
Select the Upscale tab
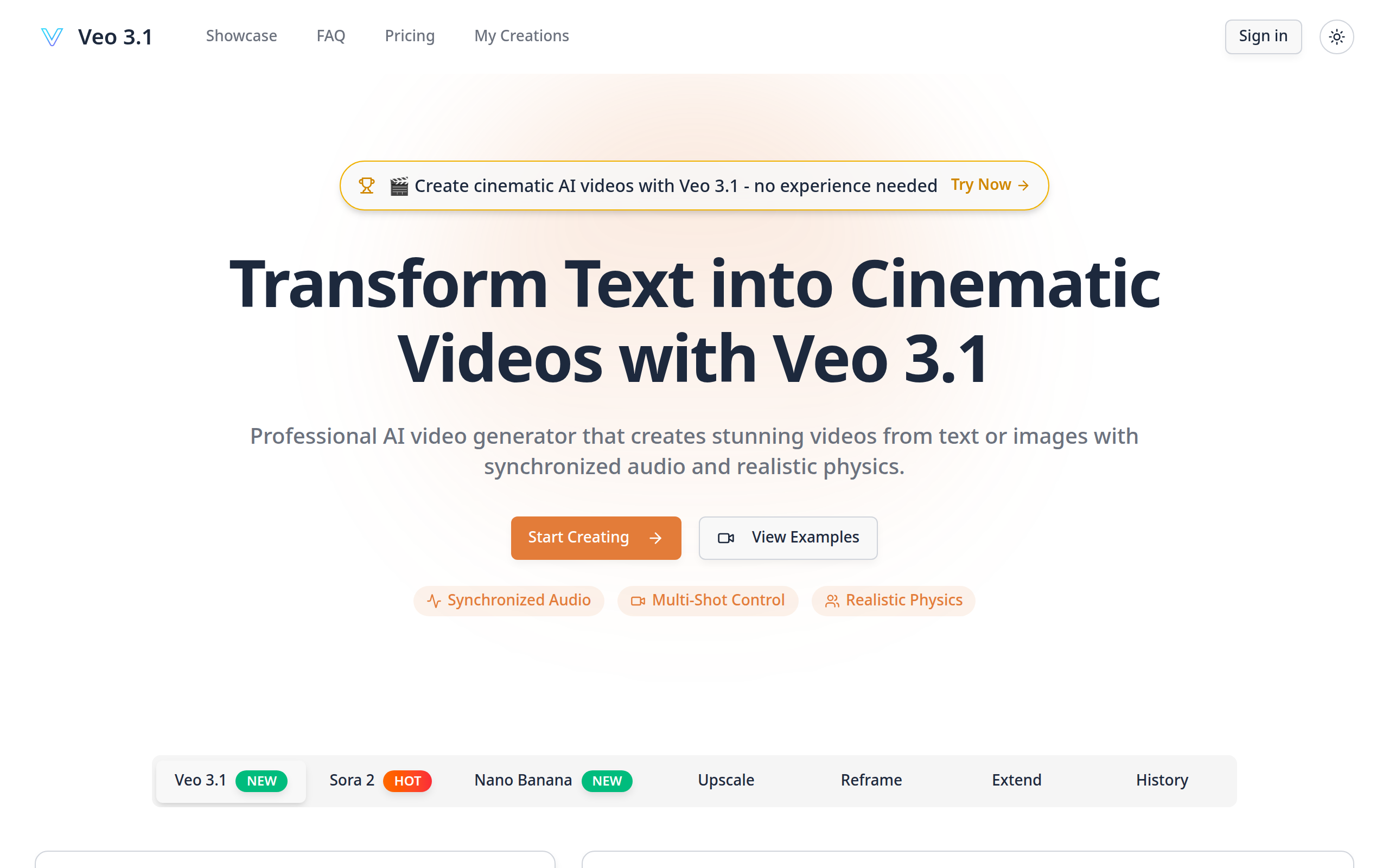(x=726, y=780)
